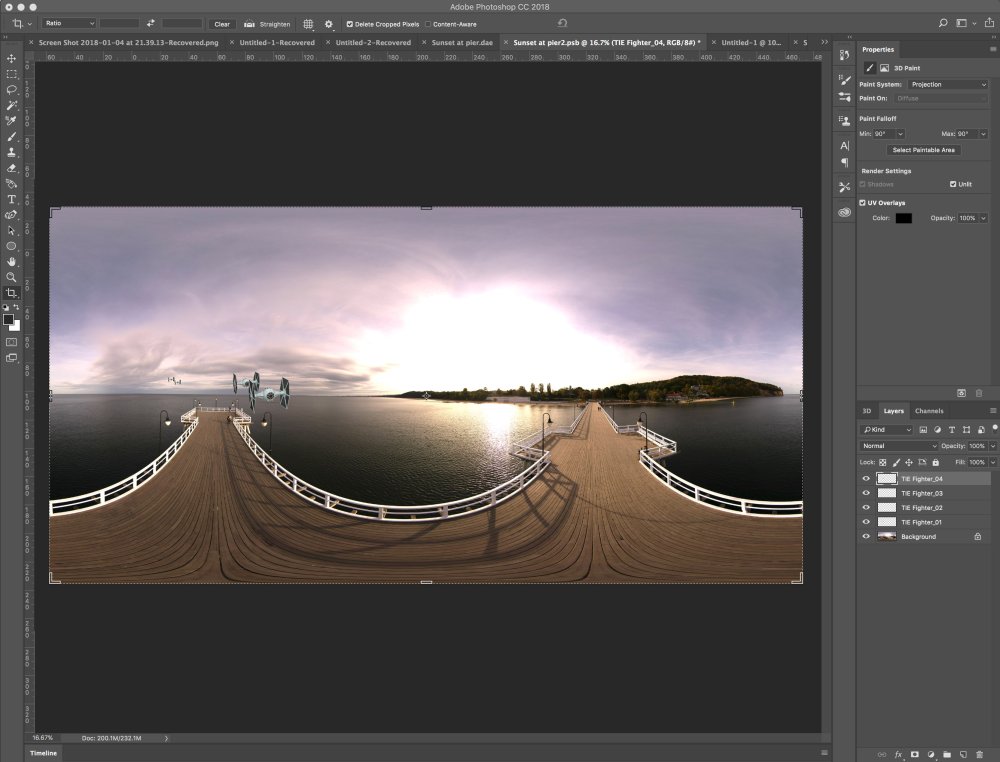This screenshot has width=1000, height=762.
Task: Select the Eyedropper tool
Action: click(x=11, y=121)
